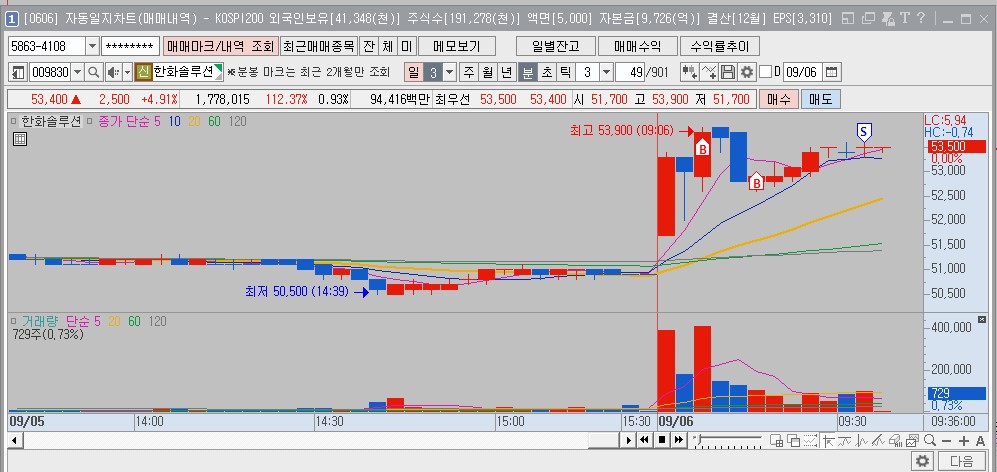Image resolution: width=997 pixels, height=472 pixels.
Task: Zoom in chart with plus icon
Action: click(x=964, y=441)
